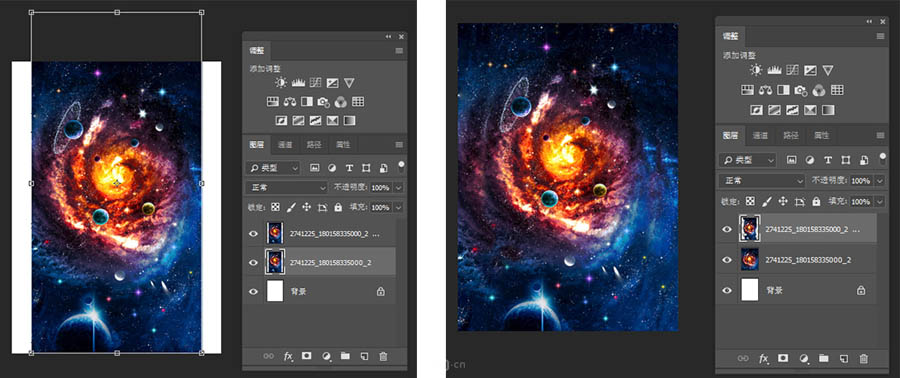Click fill 100% field in right panel
Screen dimensions: 900x378
coord(861,201)
